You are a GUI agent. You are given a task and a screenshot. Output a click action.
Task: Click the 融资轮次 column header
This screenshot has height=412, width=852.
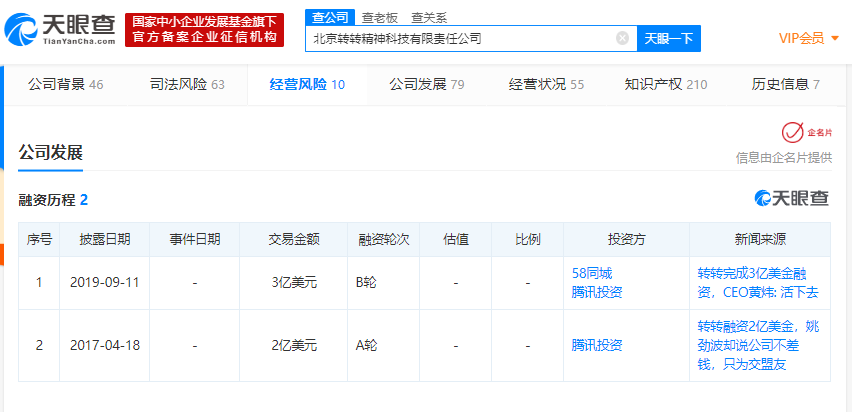[383, 239]
